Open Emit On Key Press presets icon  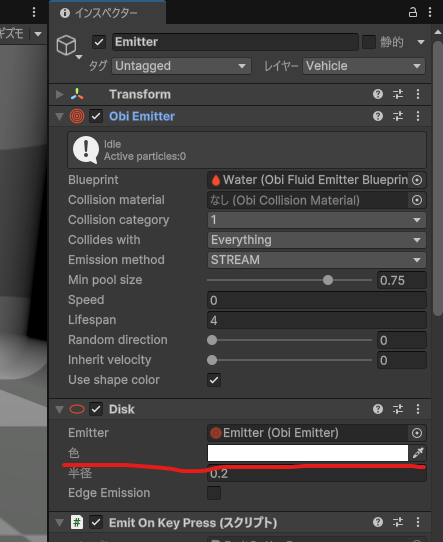[x=398, y=522]
